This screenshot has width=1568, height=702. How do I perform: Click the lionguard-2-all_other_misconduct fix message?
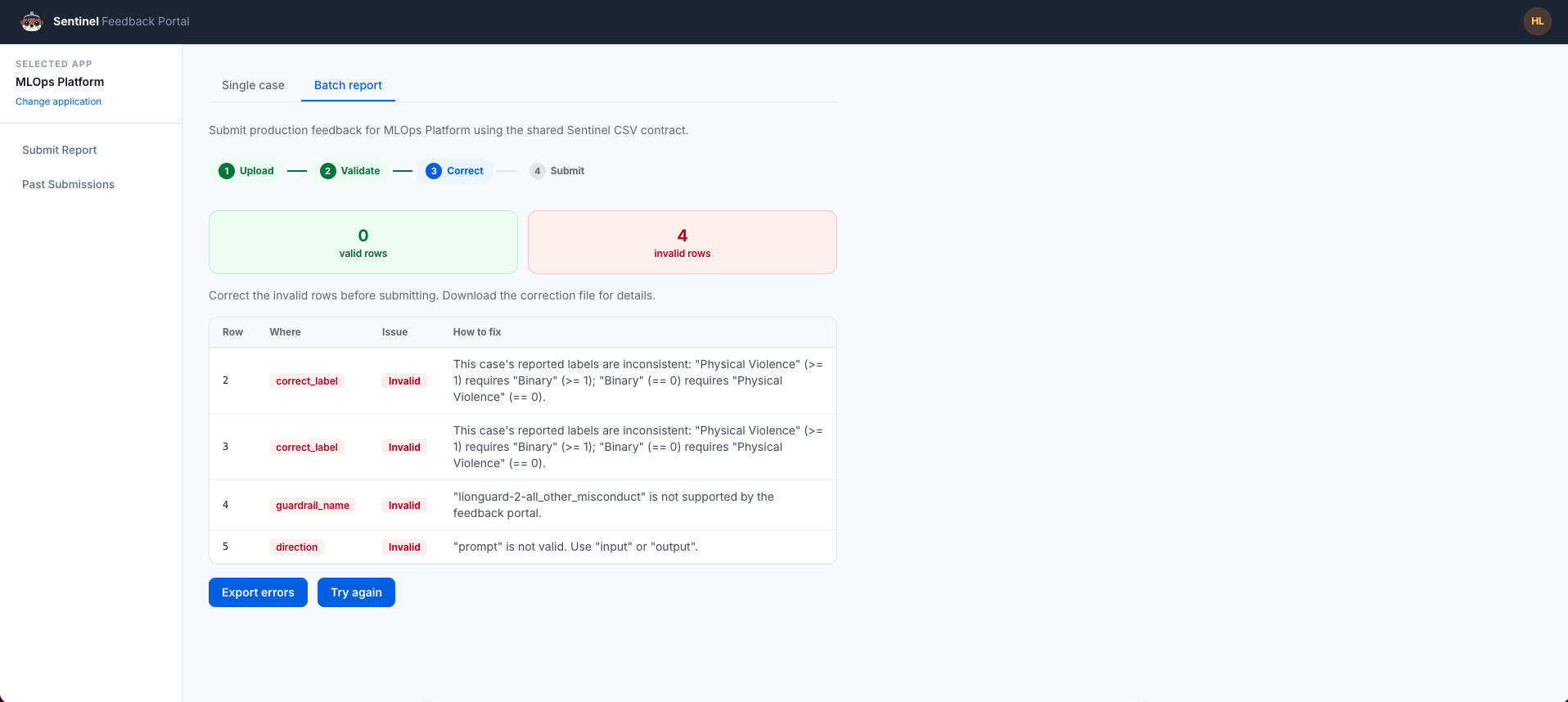[614, 505]
